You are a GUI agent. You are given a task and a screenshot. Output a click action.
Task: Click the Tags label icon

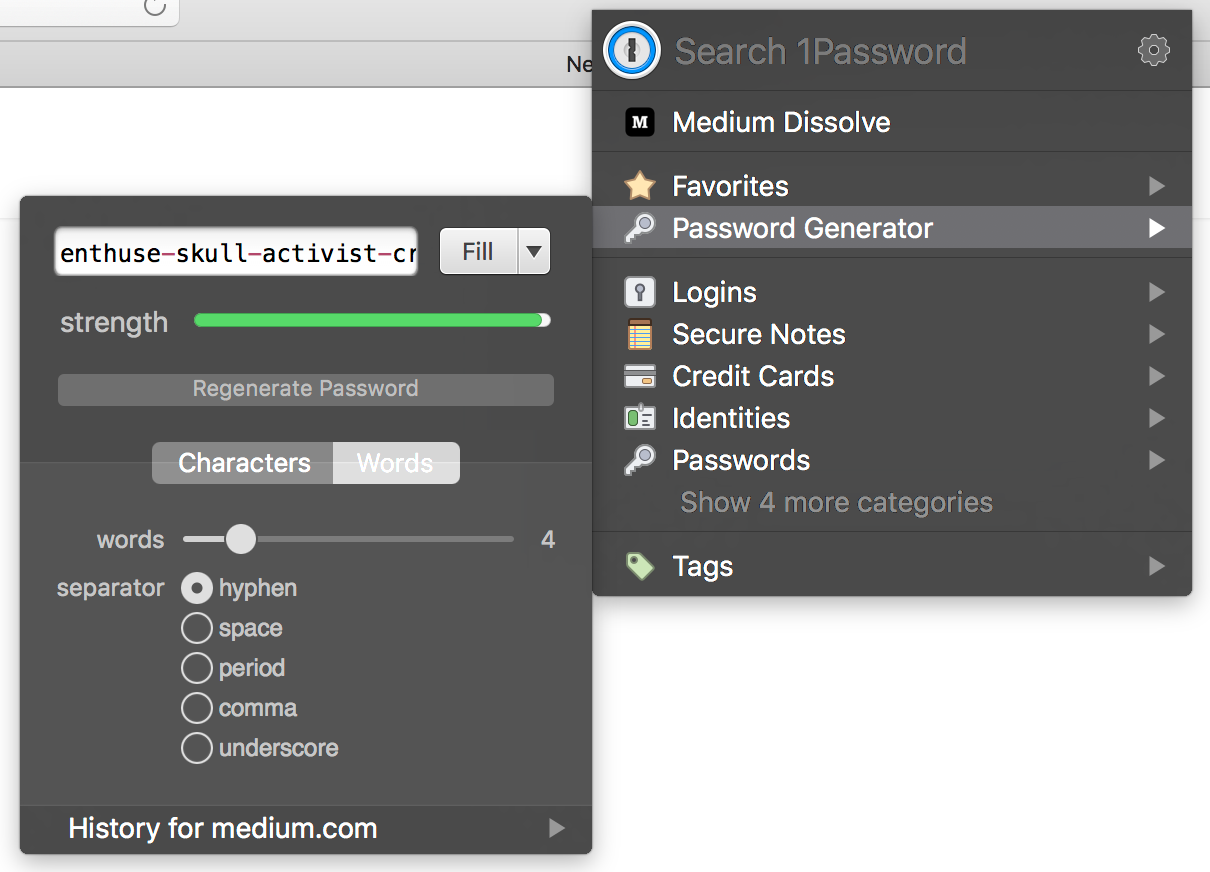click(x=640, y=566)
